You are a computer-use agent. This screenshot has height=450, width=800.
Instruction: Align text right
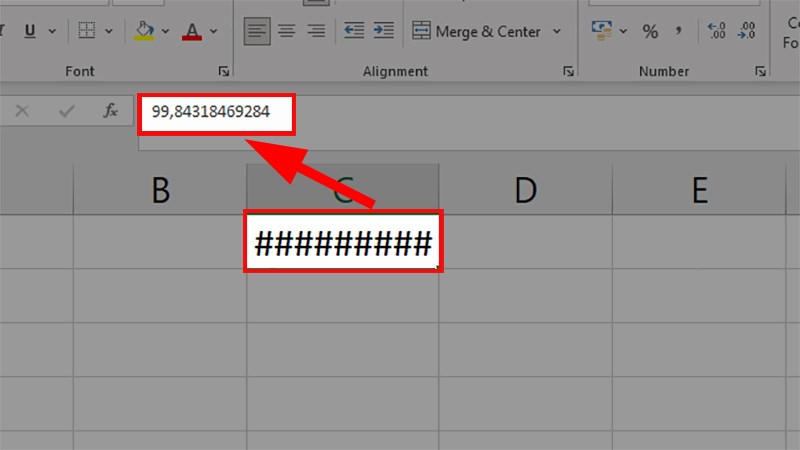pos(316,31)
